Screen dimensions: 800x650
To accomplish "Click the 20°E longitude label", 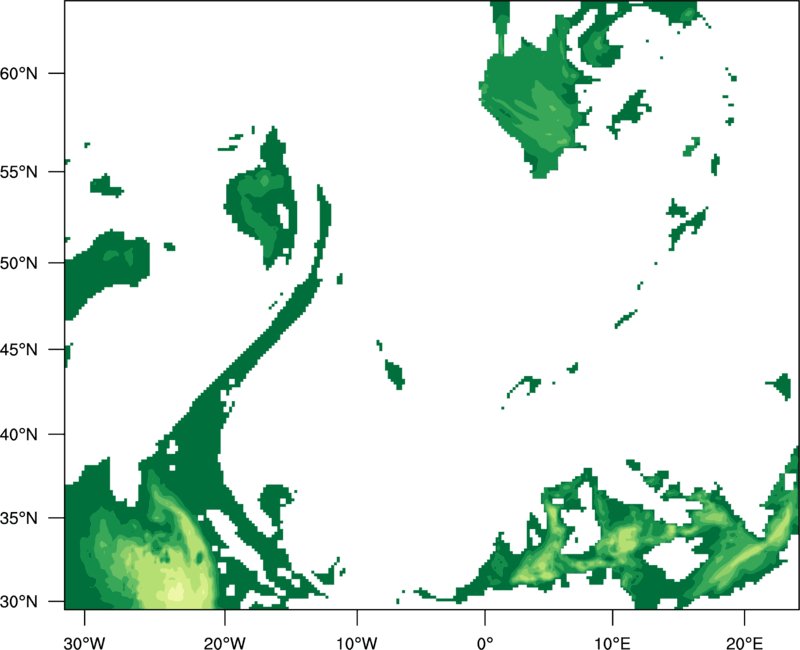I will coord(744,643).
